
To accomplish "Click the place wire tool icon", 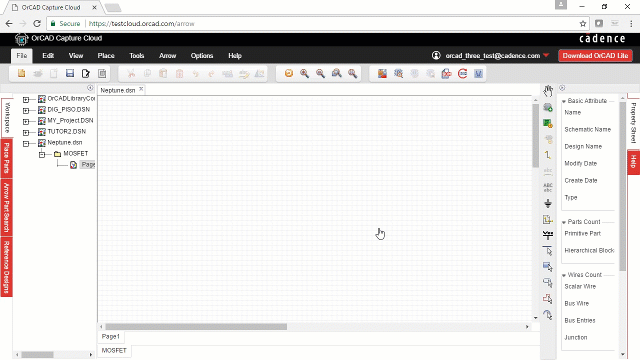I will point(548,155).
